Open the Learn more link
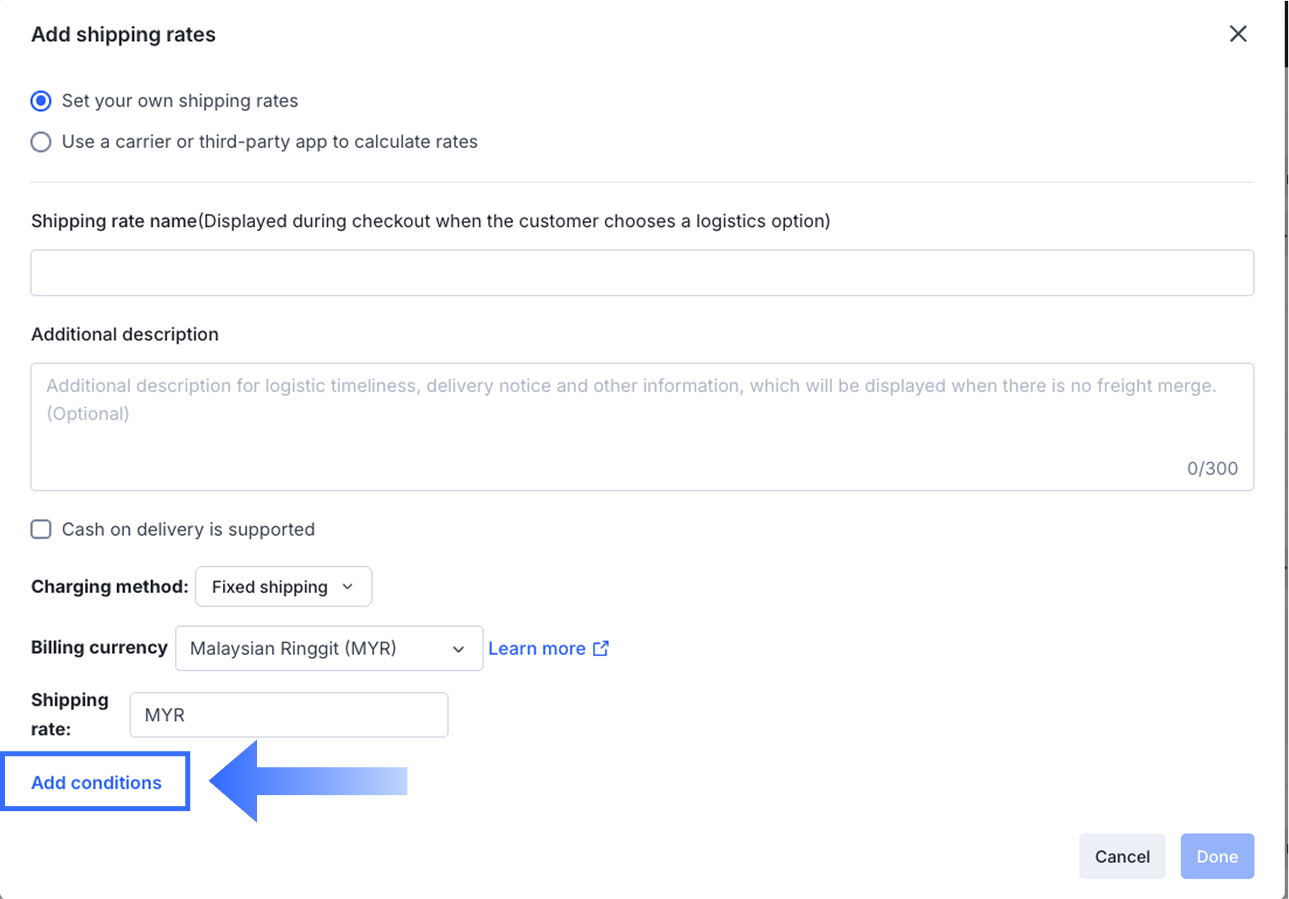Image resolution: width=1289 pixels, height=899 pixels. coord(537,649)
